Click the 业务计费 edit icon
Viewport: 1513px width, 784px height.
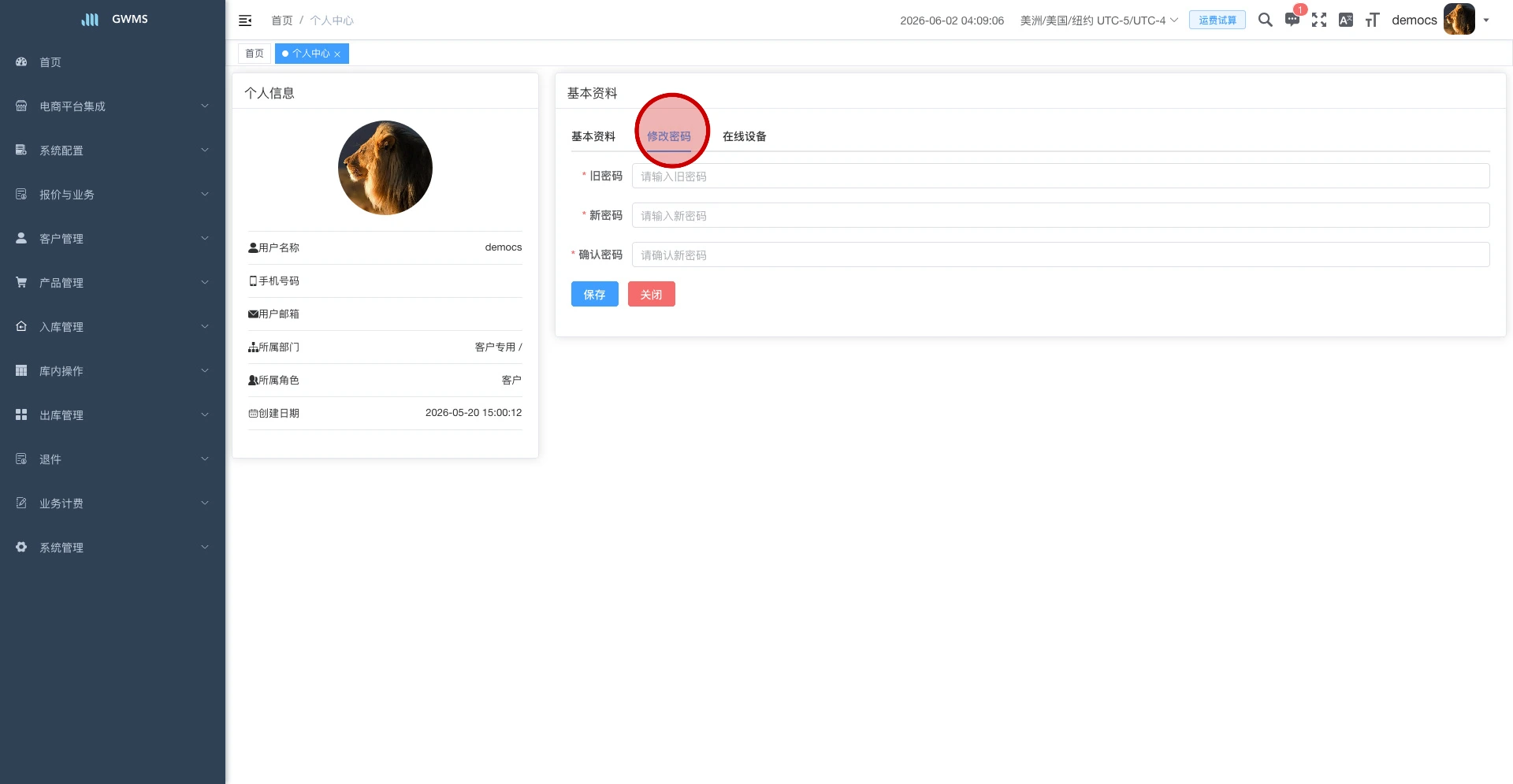point(21,503)
